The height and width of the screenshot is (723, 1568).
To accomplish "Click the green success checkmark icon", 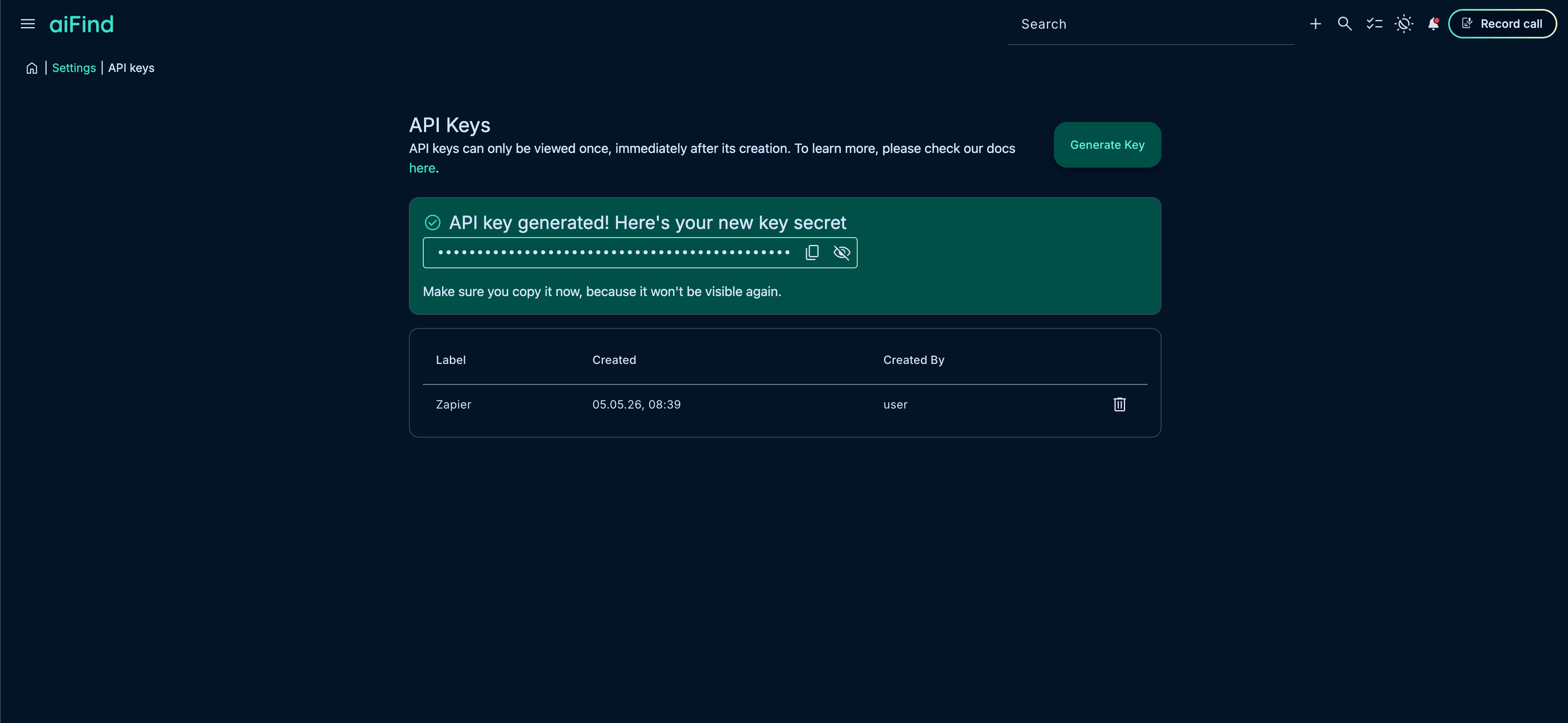I will point(433,223).
